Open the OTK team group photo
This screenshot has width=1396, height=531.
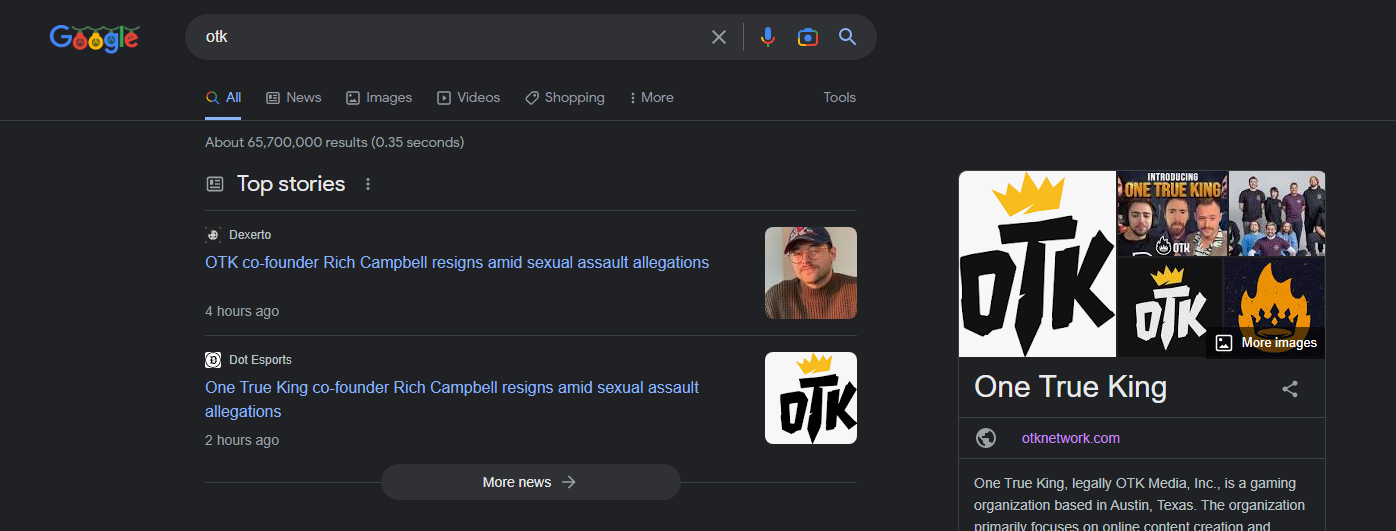tap(1277, 214)
